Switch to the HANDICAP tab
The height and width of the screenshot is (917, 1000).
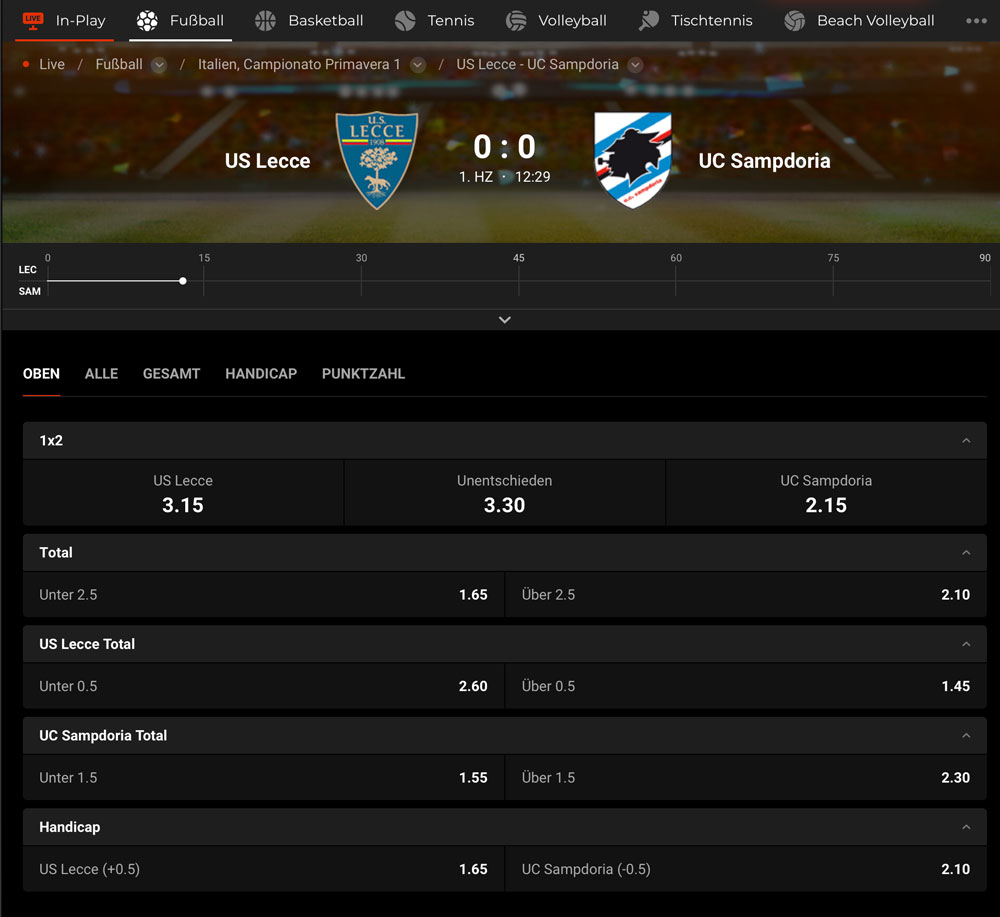tap(261, 374)
